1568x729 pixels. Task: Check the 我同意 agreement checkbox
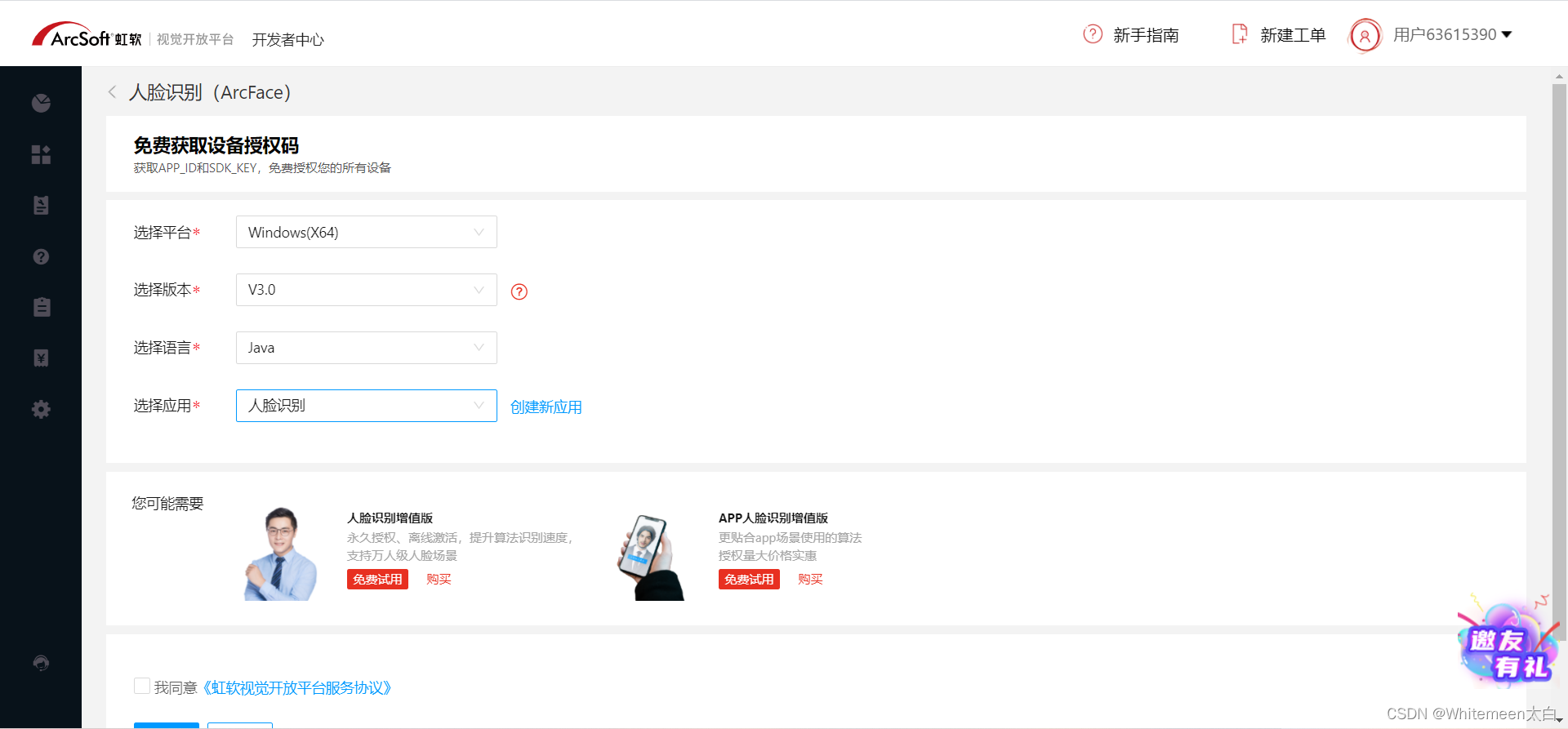click(142, 687)
